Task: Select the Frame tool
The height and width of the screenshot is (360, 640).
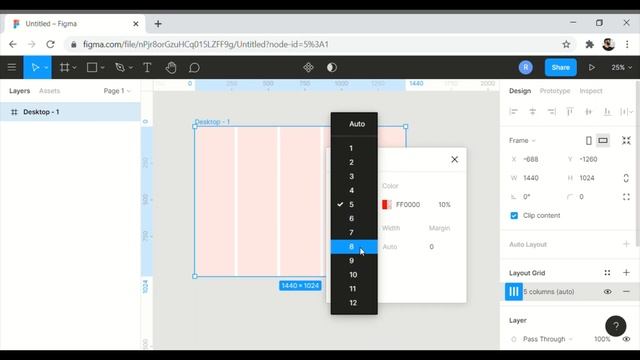Action: click(64, 67)
